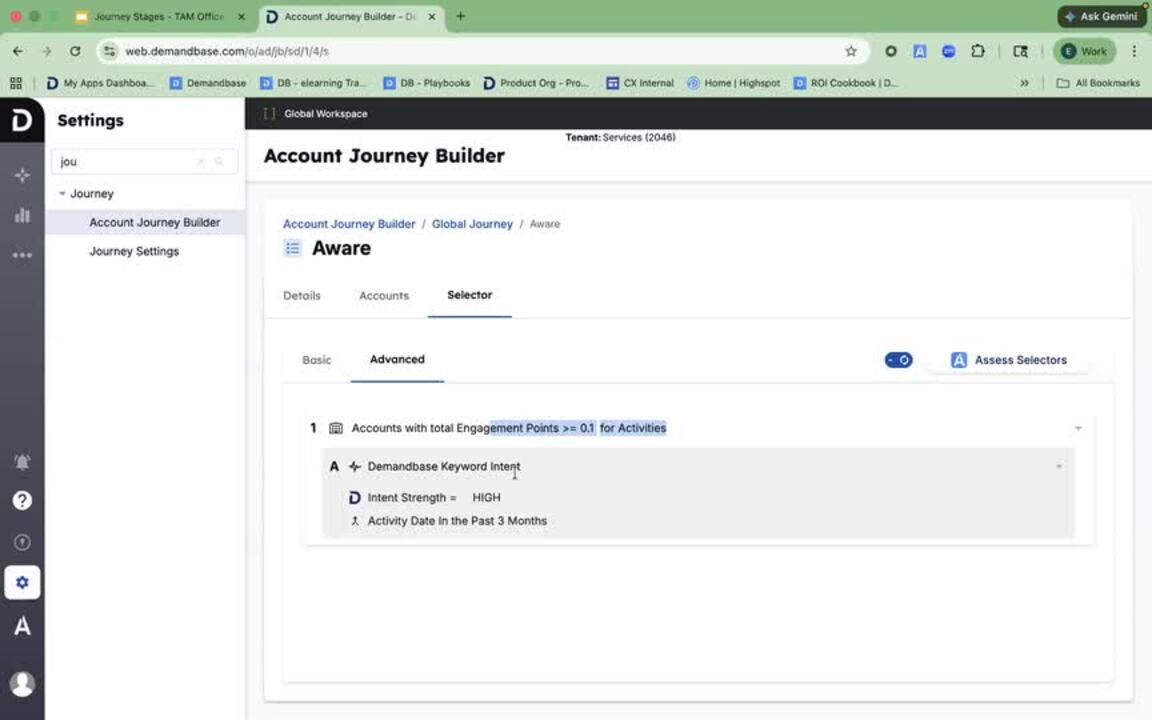Open the notifications bell icon
This screenshot has height=720, width=1152.
coord(22,461)
